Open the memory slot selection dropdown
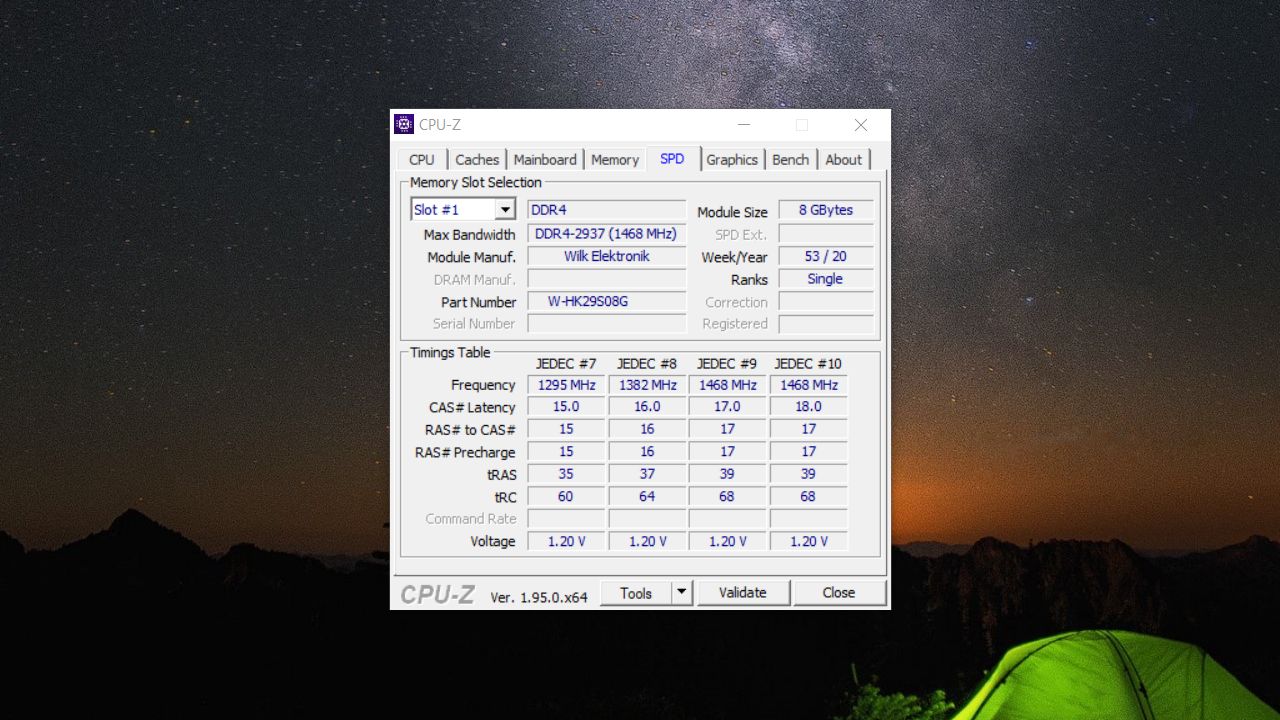 tap(506, 209)
